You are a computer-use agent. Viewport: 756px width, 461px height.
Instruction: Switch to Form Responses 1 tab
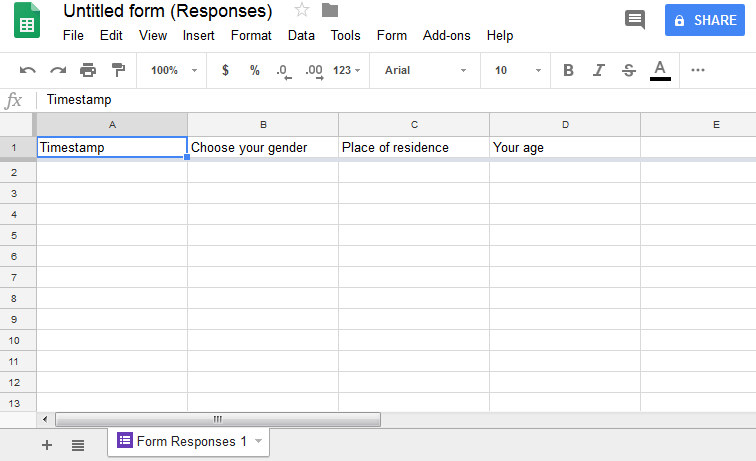189,441
